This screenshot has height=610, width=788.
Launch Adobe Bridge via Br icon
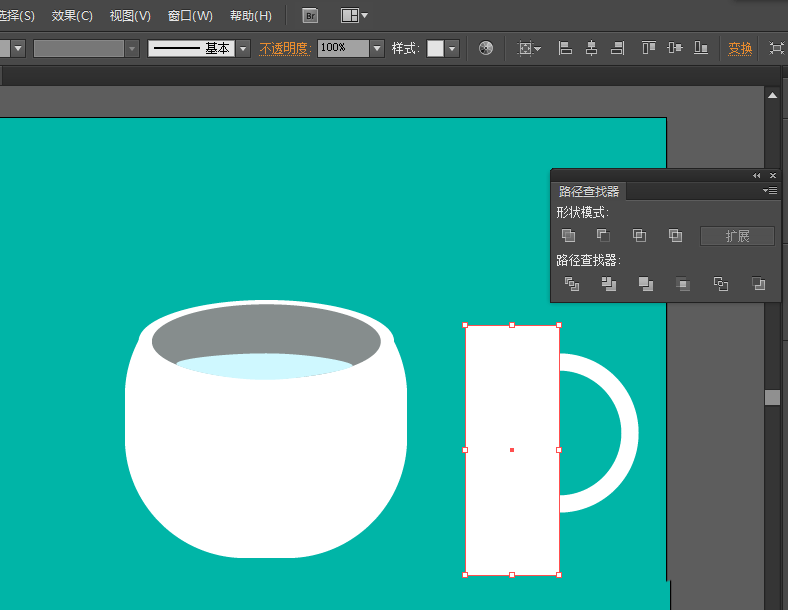click(x=311, y=16)
